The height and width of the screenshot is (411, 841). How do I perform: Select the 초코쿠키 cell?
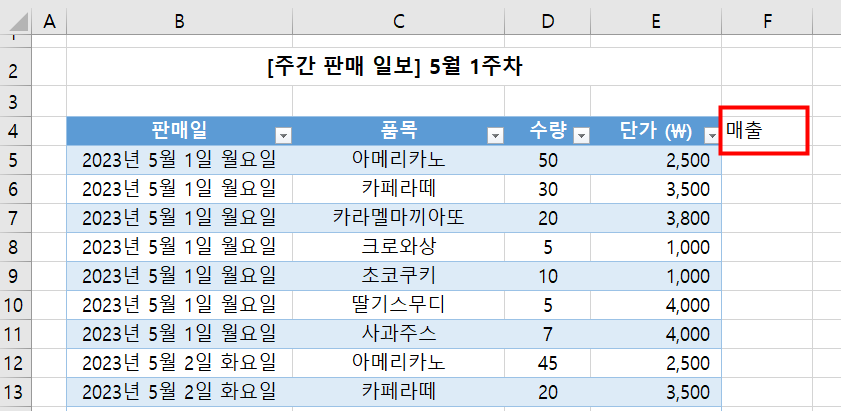point(399,276)
